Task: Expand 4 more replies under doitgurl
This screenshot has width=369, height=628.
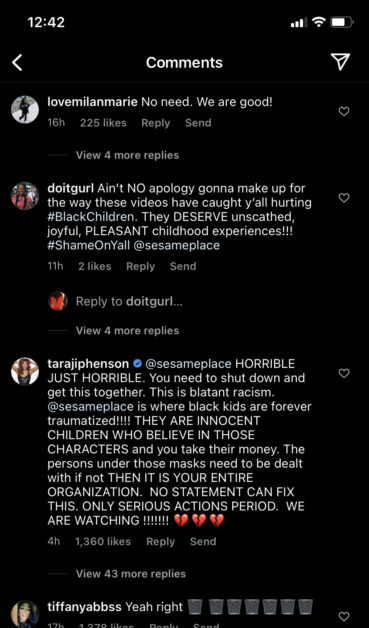Action: tap(127, 330)
